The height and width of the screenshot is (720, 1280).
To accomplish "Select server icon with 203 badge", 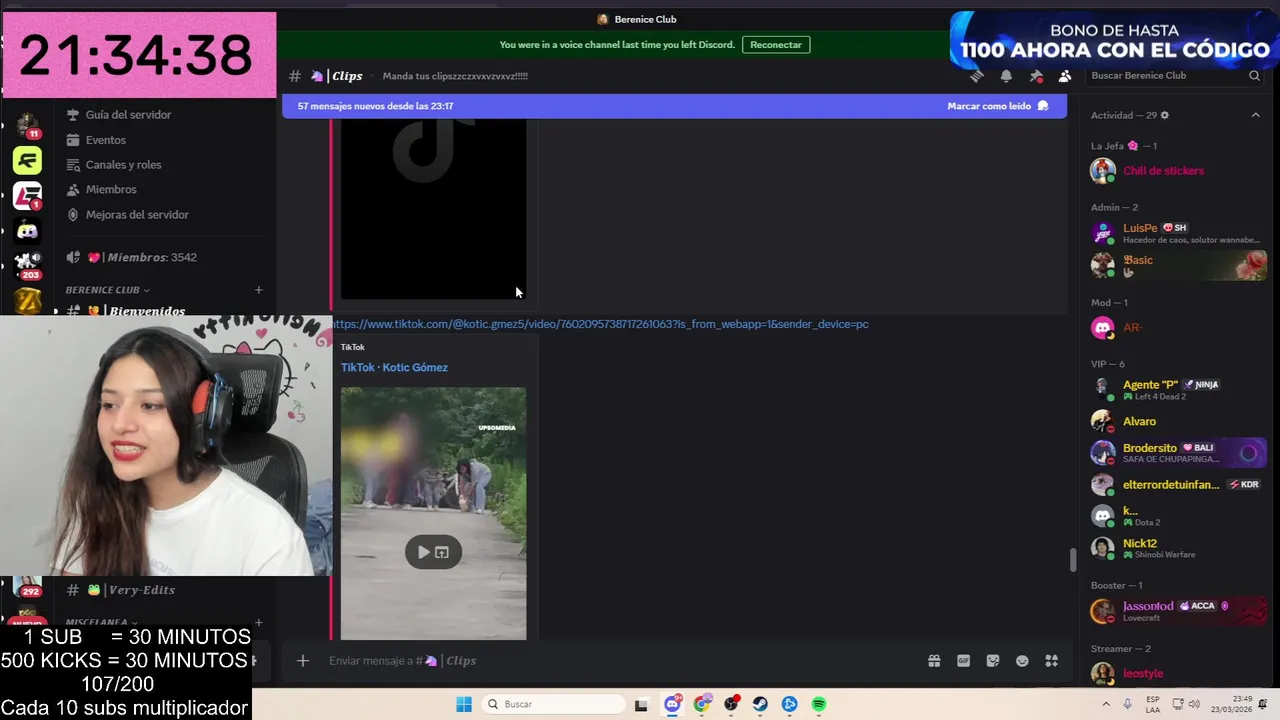I will (27, 265).
